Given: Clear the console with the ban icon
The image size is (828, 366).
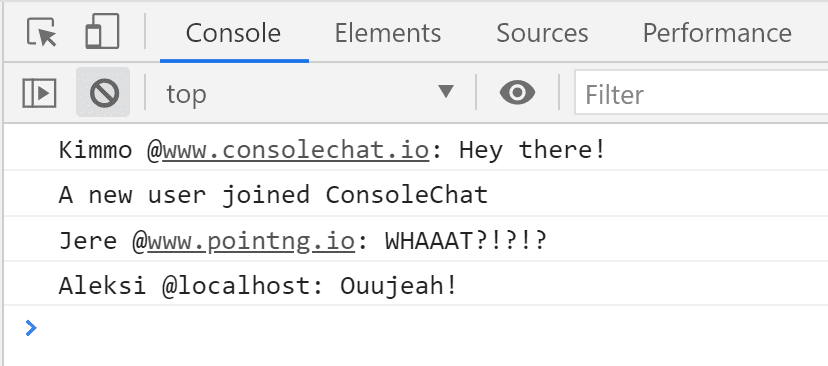Looking at the screenshot, I should (104, 93).
